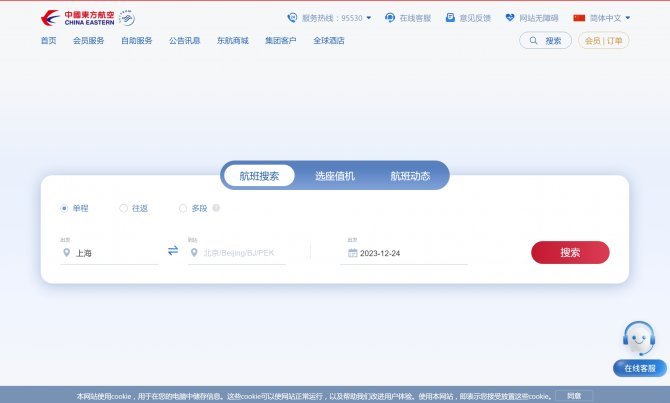
Task: Switch to the 选座值机 tab
Action: (x=335, y=176)
